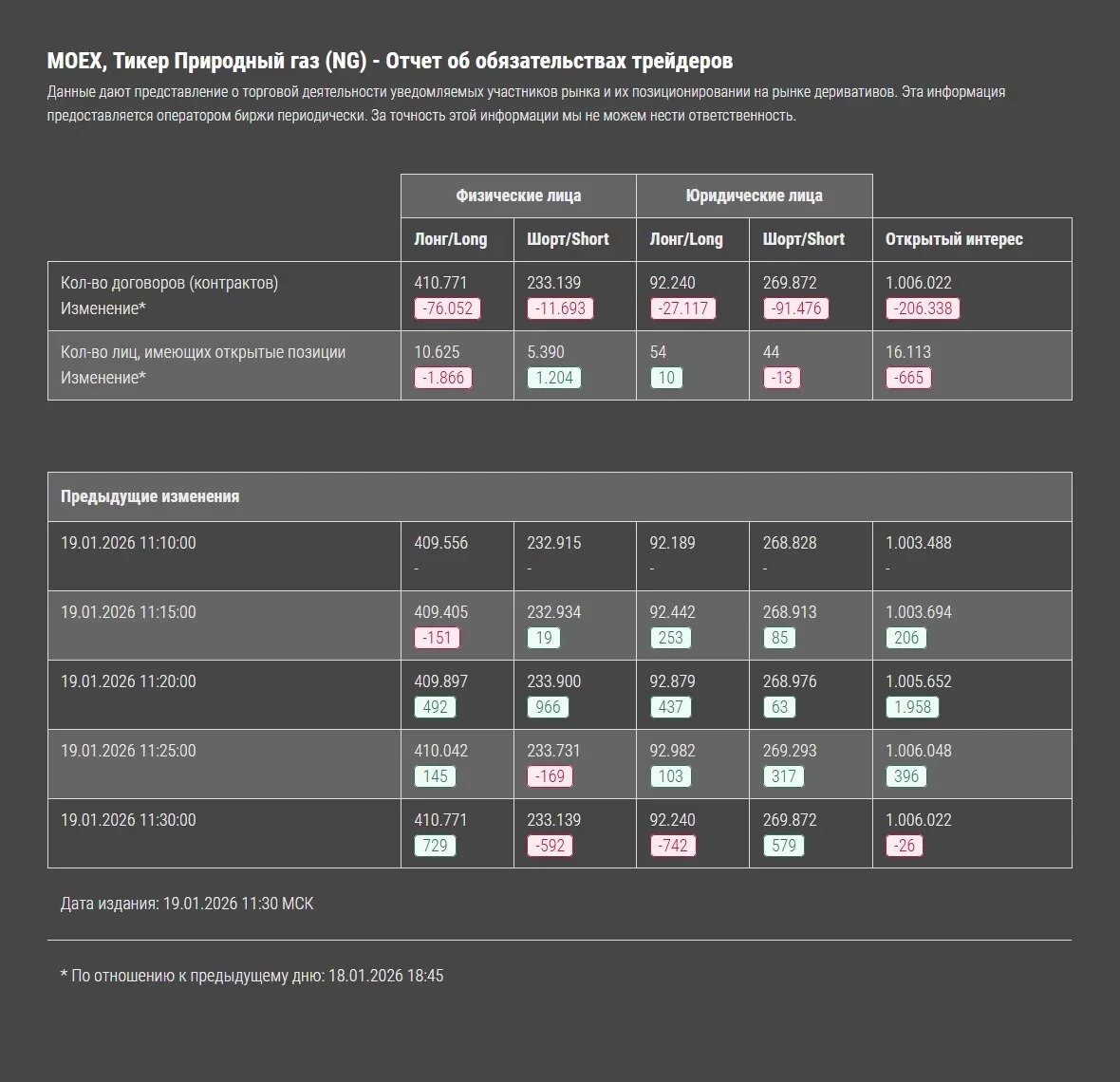This screenshot has height=1082, width=1120.
Task: Click the red badge -169 in 11:25 row
Action: [x=550, y=776]
